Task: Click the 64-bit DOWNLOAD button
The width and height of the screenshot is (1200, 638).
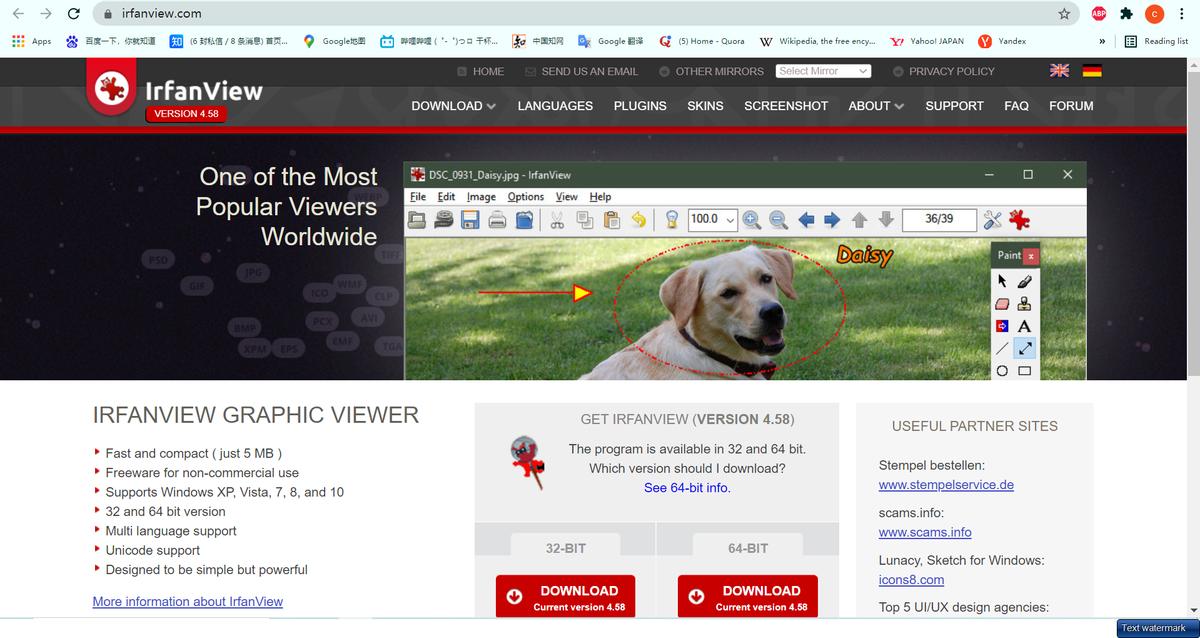Action: [x=747, y=597]
